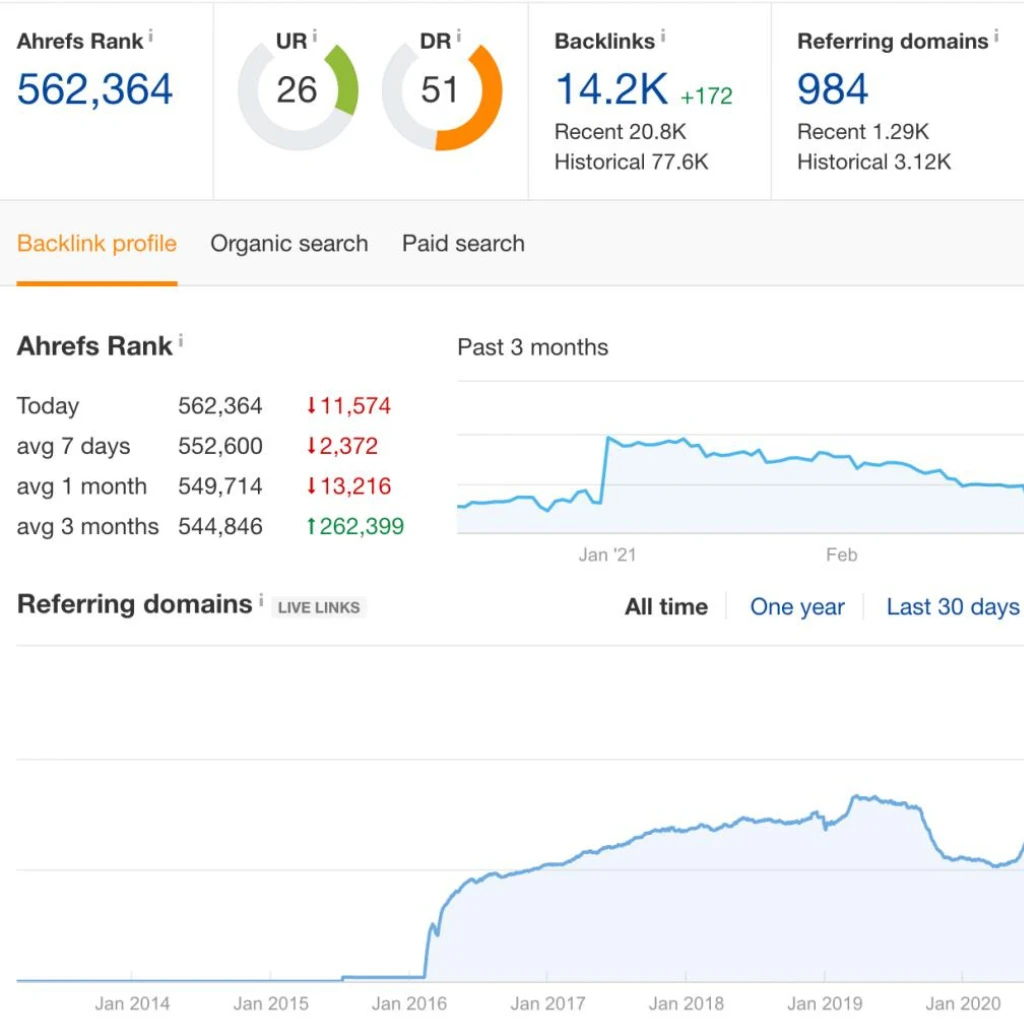1024x1024 pixels.
Task: Click avg 1 month value 549,714
Action: click(220, 487)
